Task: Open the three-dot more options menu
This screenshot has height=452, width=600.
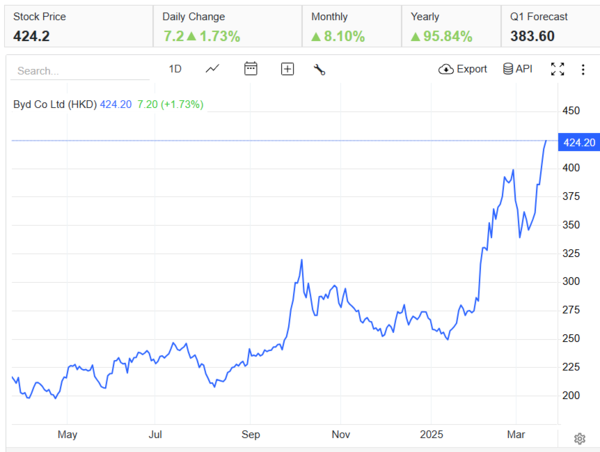Action: [583, 69]
